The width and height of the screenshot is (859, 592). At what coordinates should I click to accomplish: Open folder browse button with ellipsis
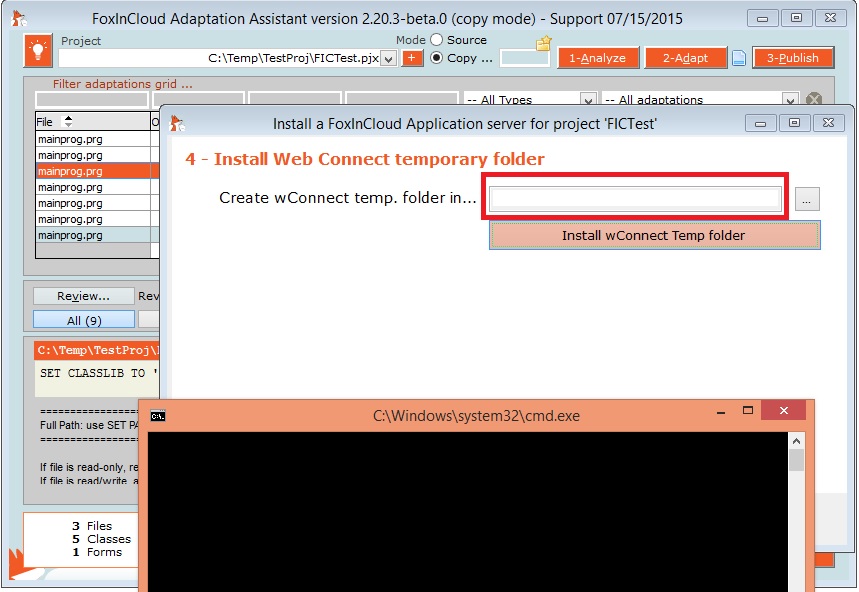808,199
